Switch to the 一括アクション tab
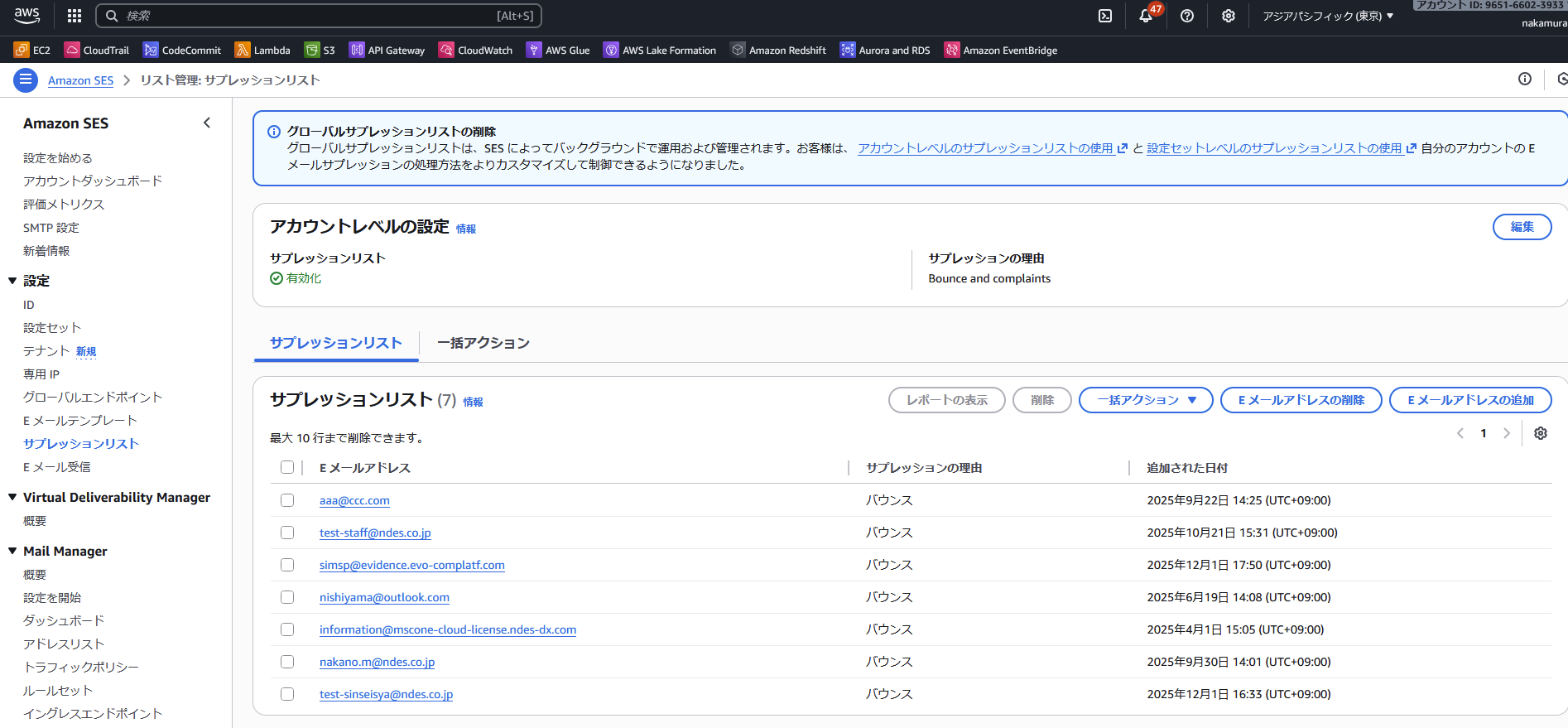Viewport: 1568px width, 728px height. coord(483,343)
